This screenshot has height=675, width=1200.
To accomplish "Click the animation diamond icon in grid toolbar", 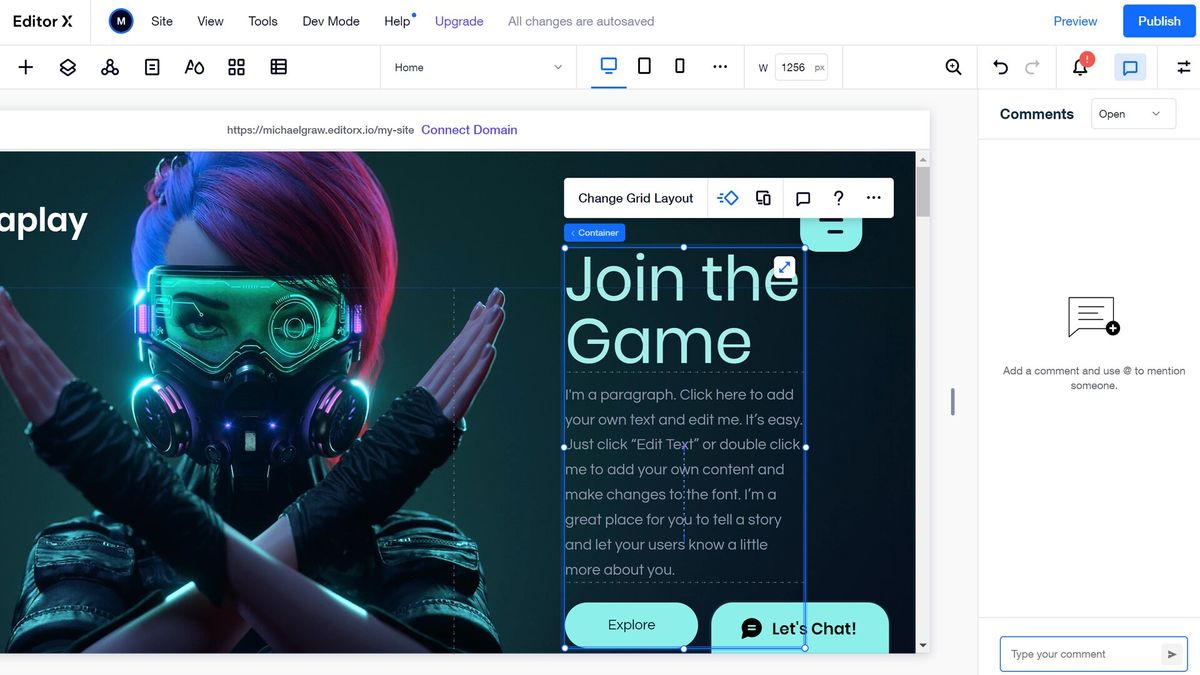I will click(727, 197).
